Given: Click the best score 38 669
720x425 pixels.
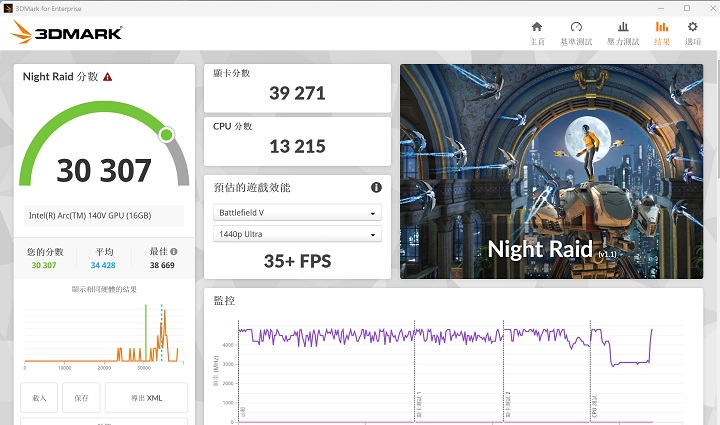Looking at the screenshot, I should point(162,265).
